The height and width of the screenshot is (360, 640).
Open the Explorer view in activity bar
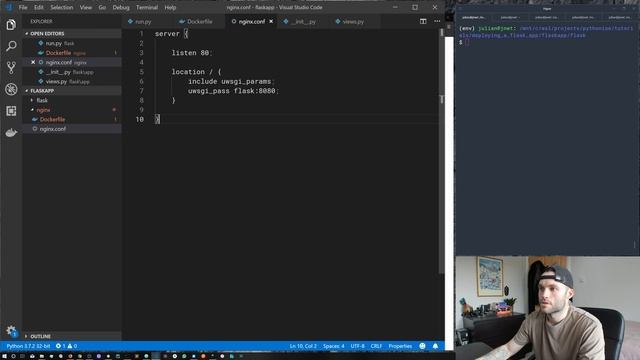click(11, 24)
